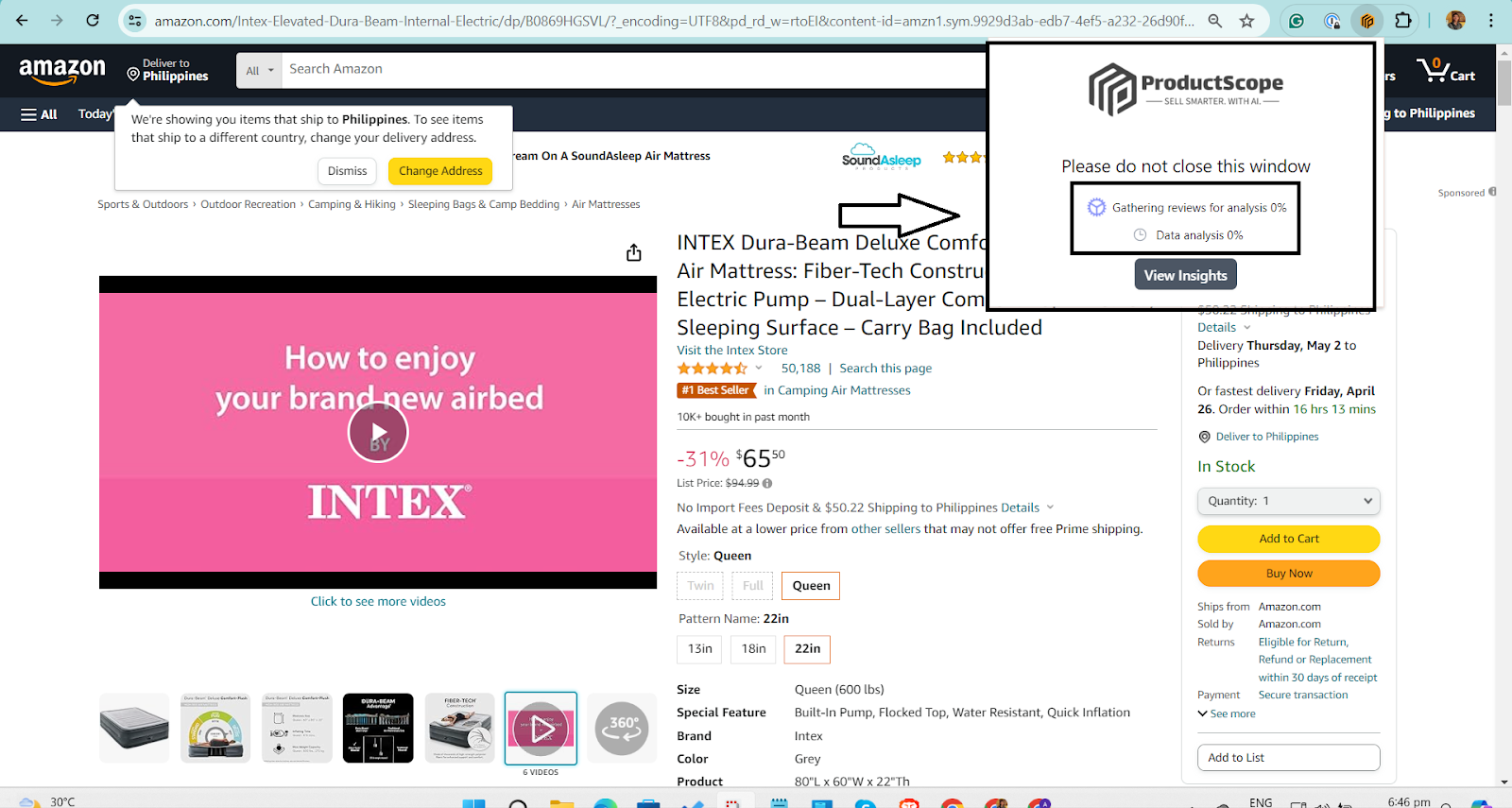Open the search category All dropdown
The image size is (1512, 808).
[x=259, y=71]
